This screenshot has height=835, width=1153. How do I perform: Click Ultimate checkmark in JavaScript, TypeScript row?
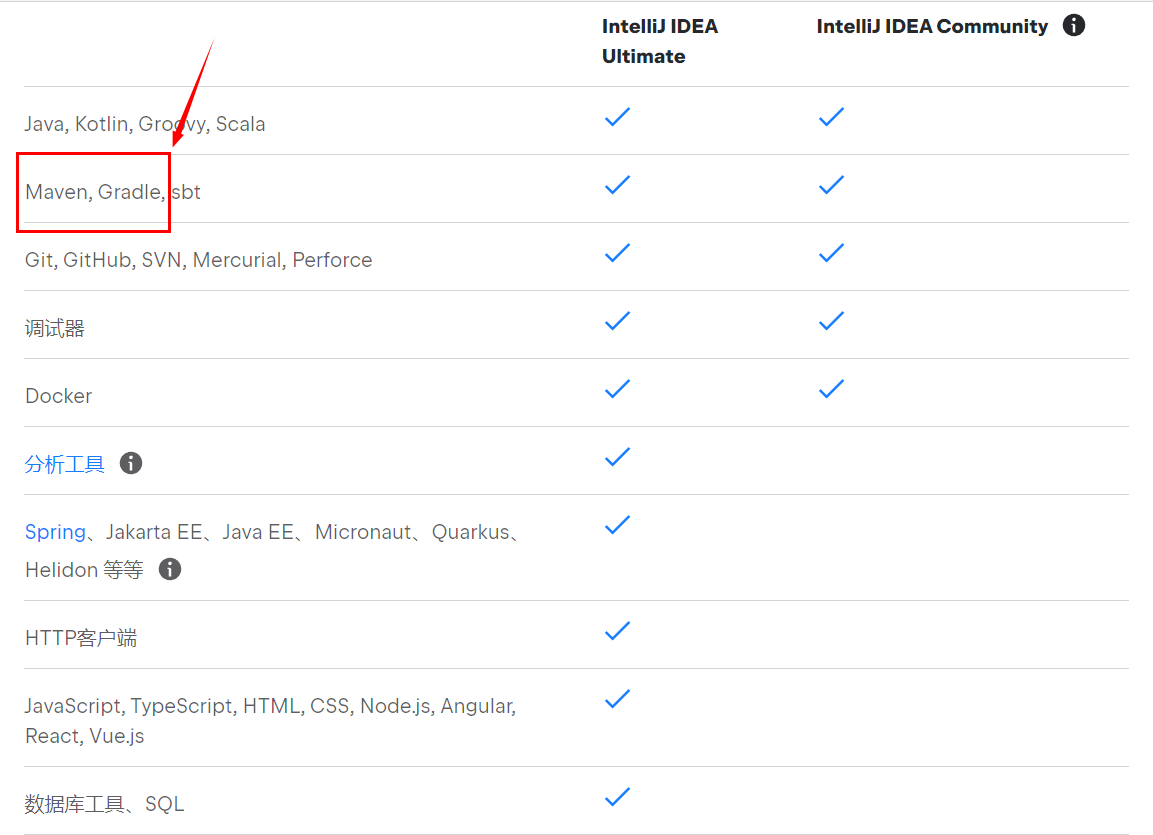click(x=617, y=698)
